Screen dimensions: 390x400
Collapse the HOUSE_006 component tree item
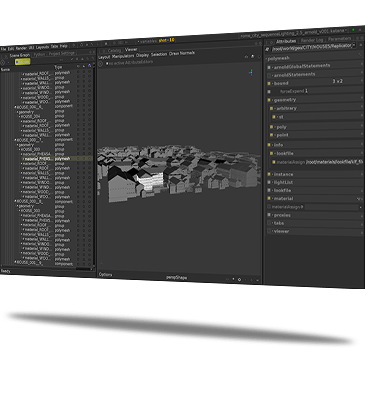pyautogui.click(x=15, y=107)
